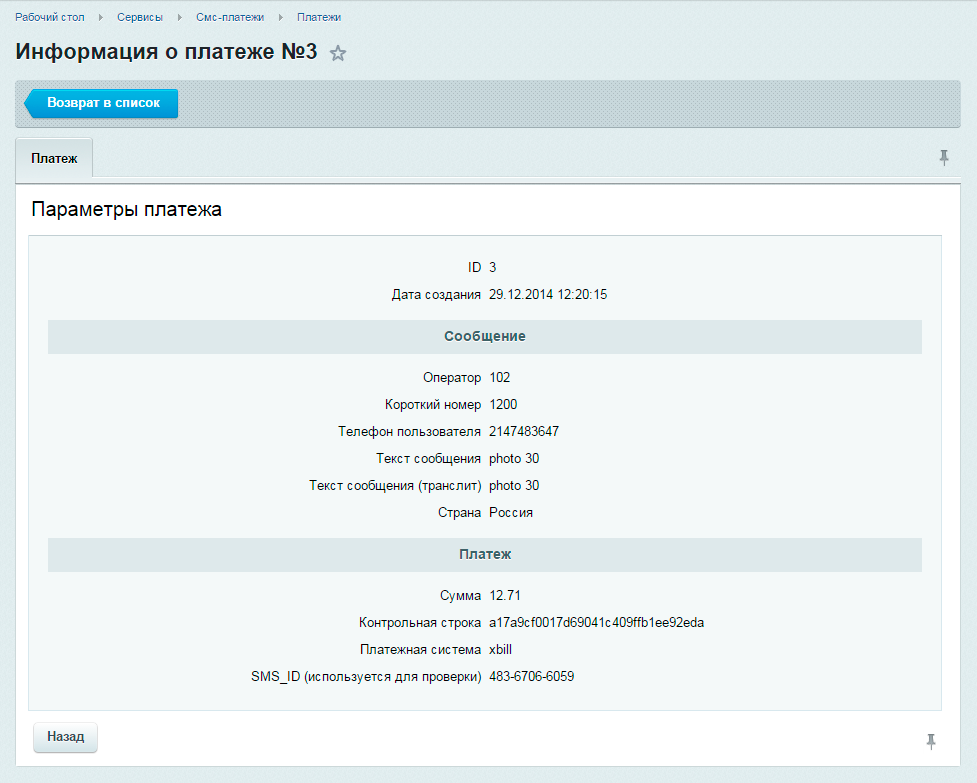This screenshot has width=977, height=783.
Task: Click the user phone 2147483647
Action: (x=524, y=432)
